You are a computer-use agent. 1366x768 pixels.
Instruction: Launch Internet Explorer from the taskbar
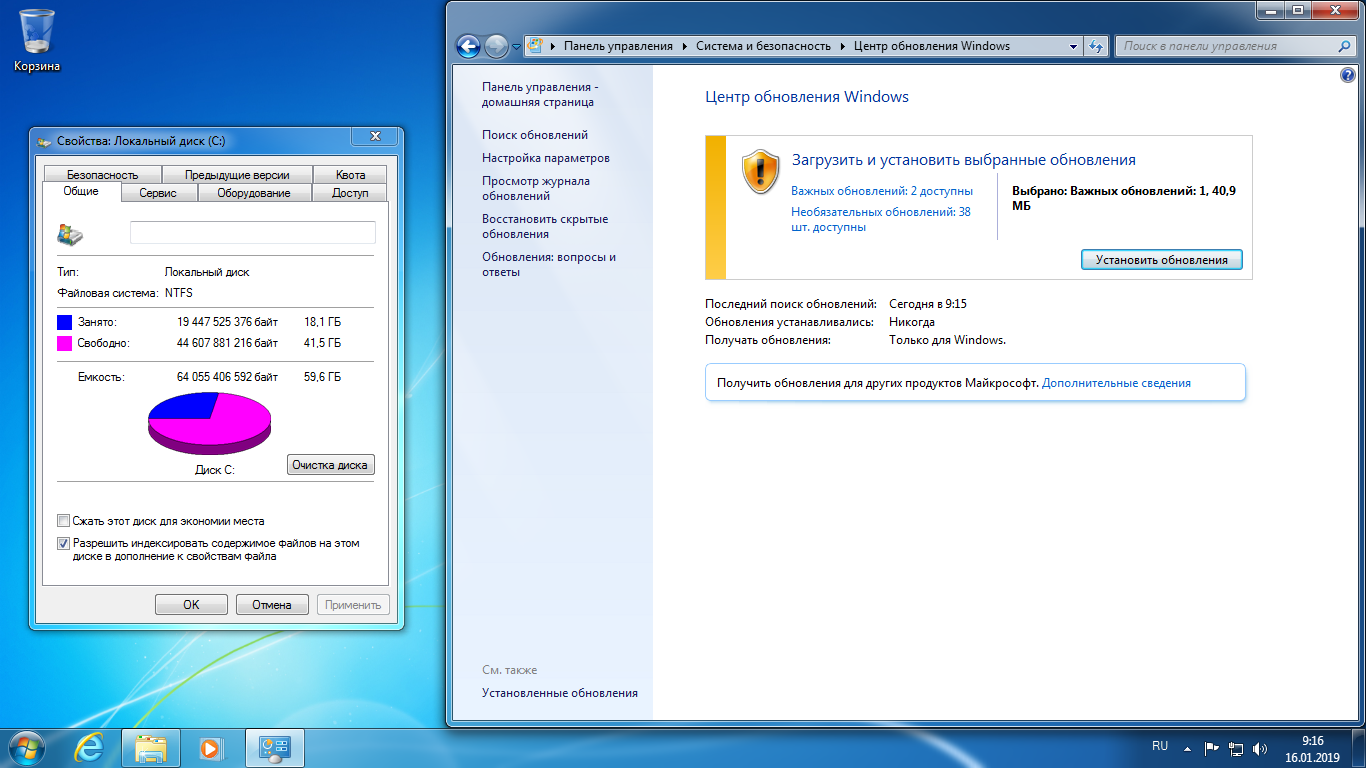coord(91,747)
